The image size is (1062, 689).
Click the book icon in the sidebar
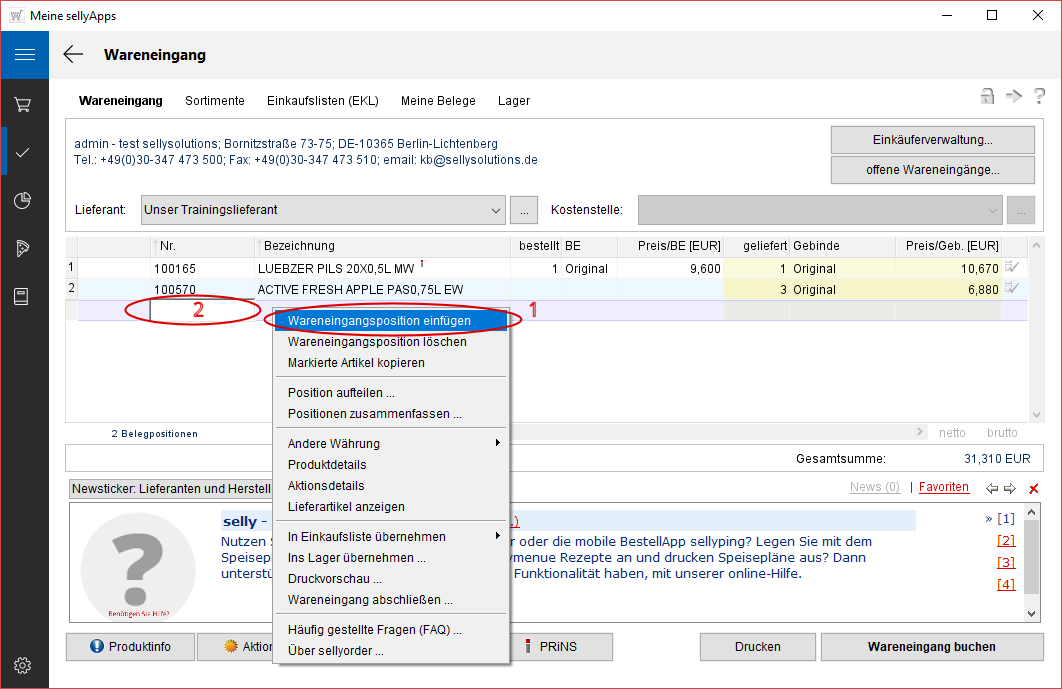tap(24, 296)
